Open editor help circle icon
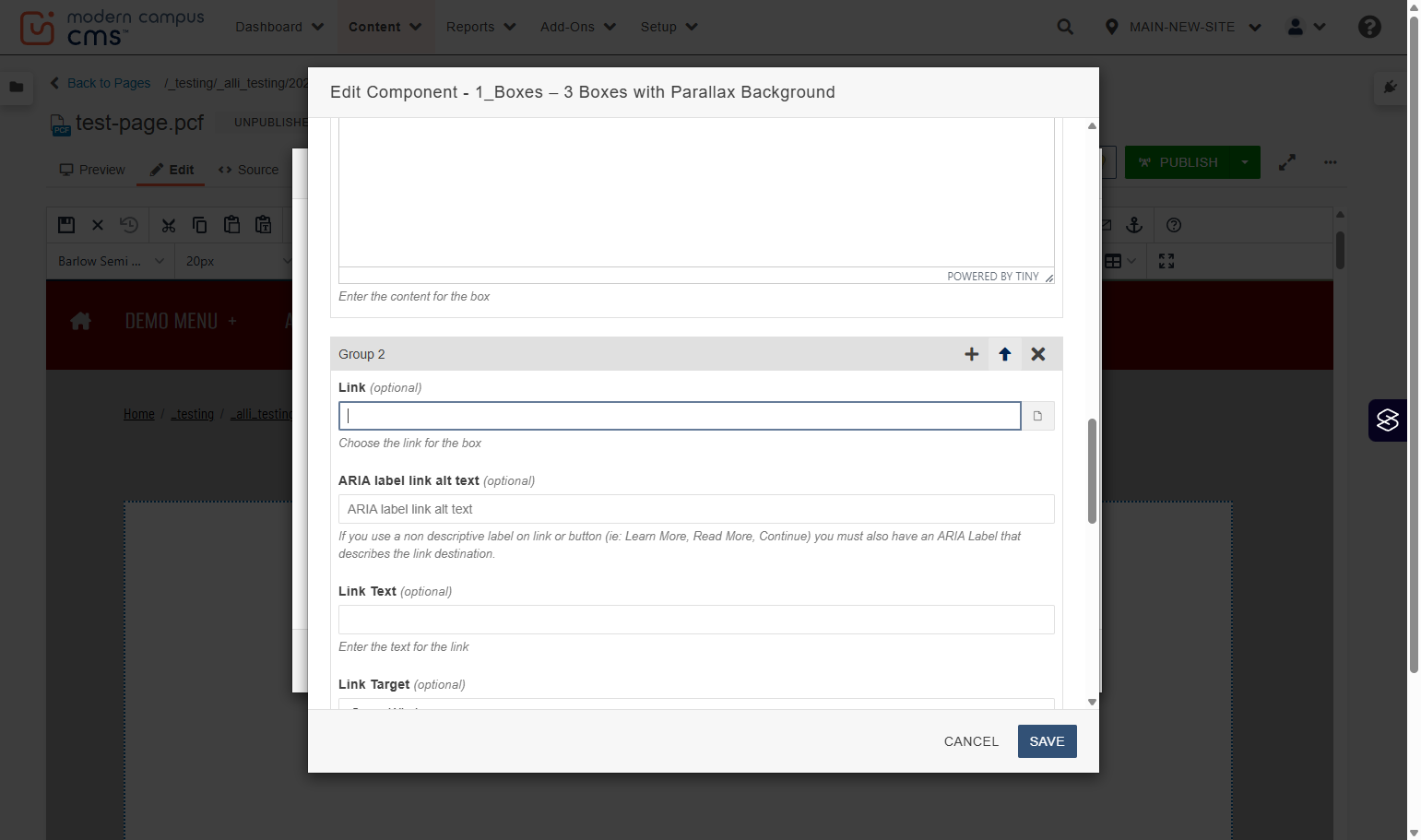 tap(1174, 225)
